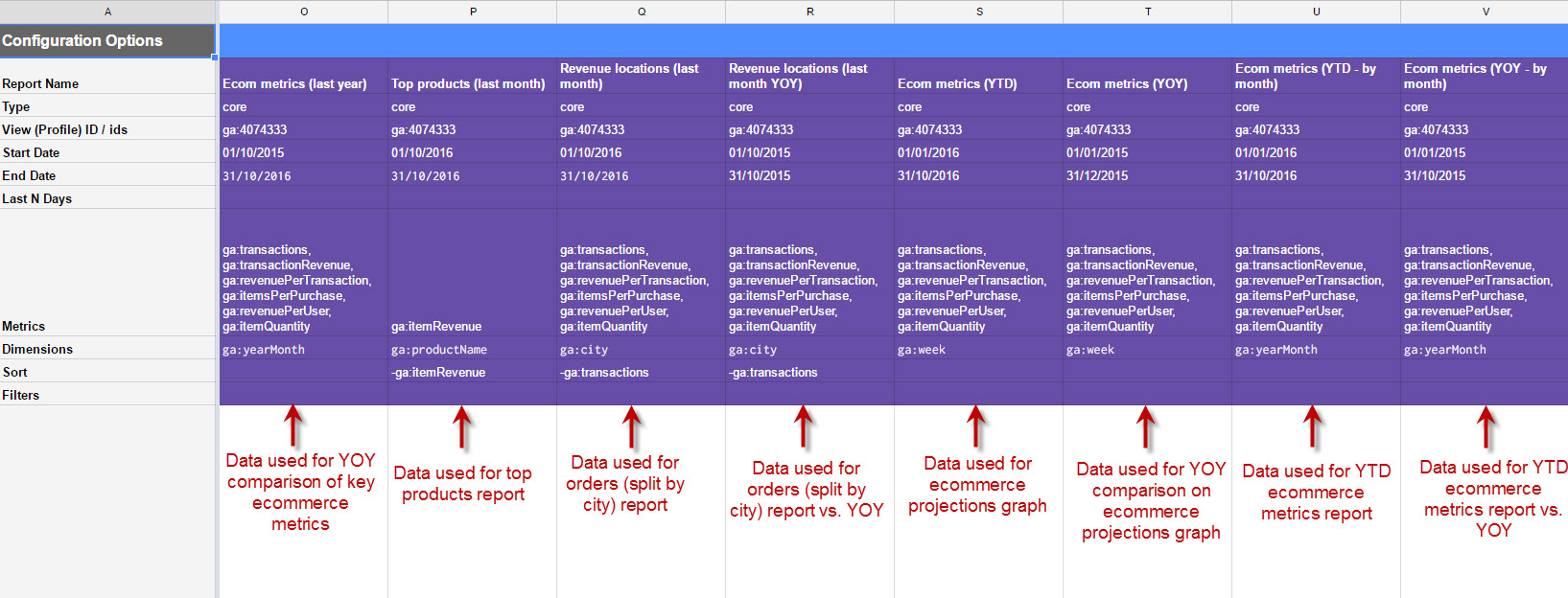Select End Date 31/10/2015 in column R
Image resolution: width=1568 pixels, height=598 pixels.
click(x=810, y=175)
